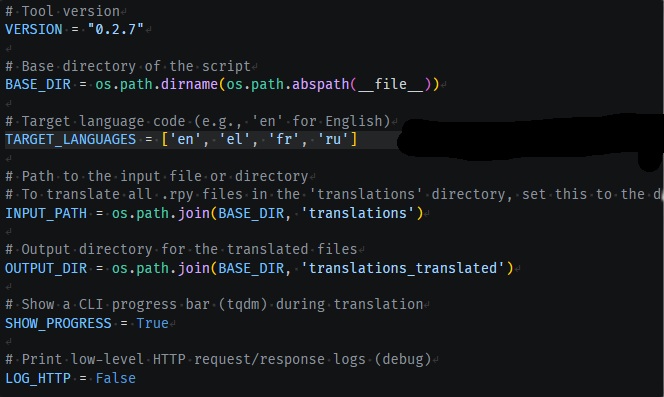
Task: Click the 'translations_translated' string
Action: 403,268
